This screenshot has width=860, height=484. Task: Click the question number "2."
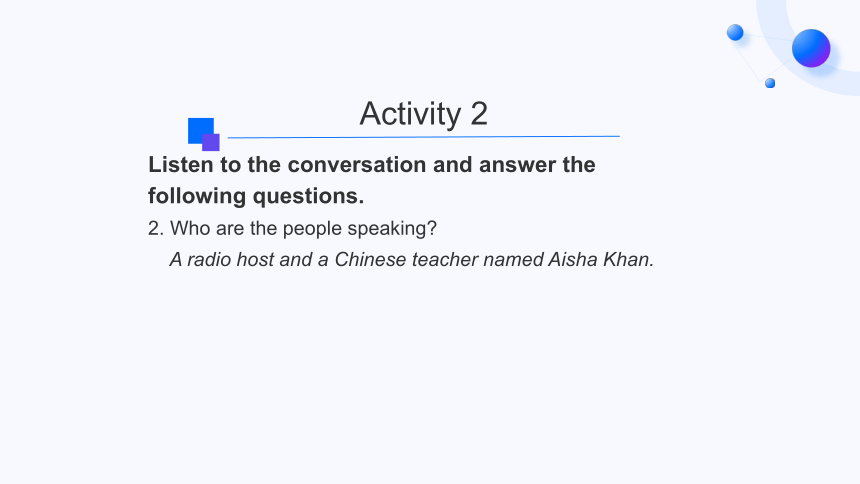click(156, 228)
